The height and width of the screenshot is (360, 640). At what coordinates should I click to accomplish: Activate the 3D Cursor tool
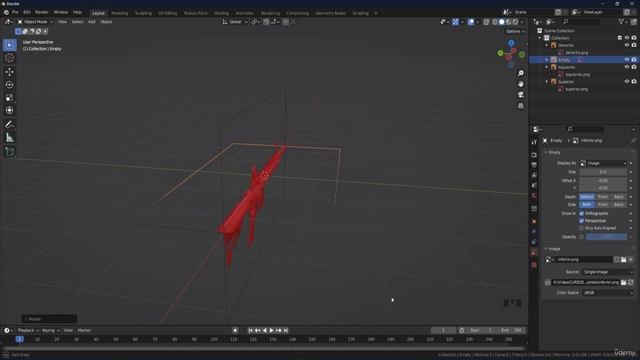[10, 58]
